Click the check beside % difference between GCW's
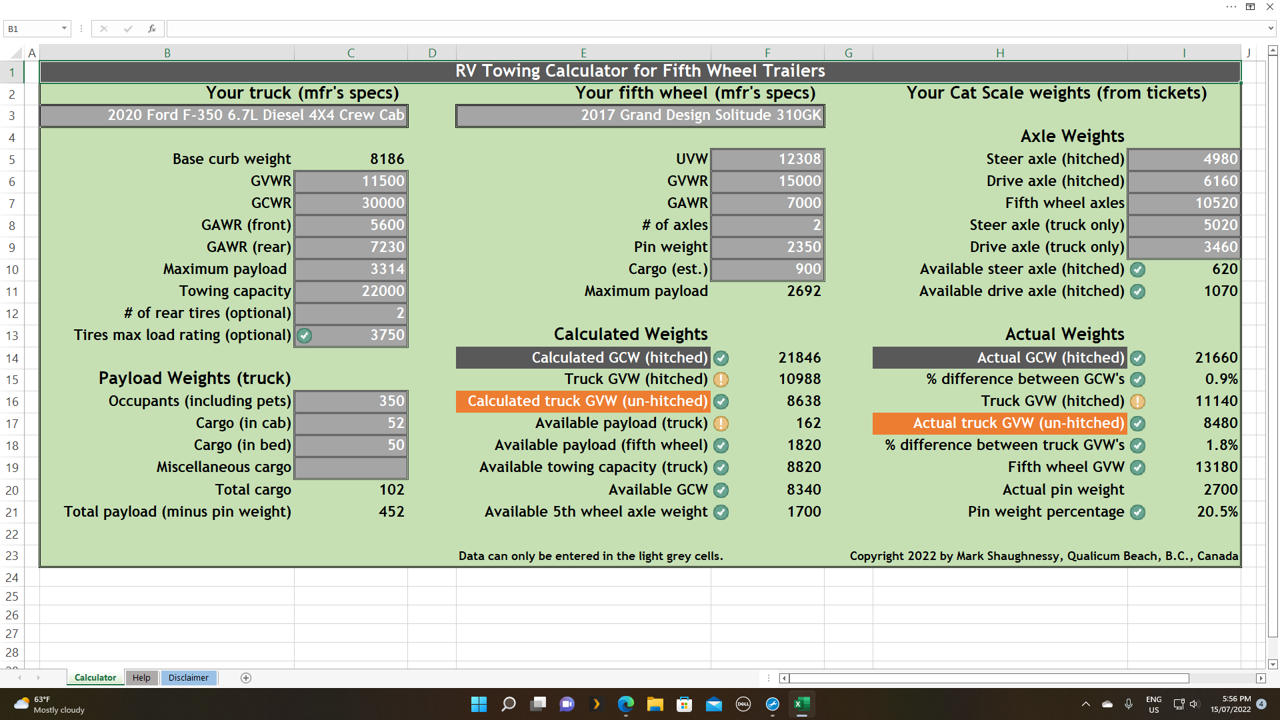Image resolution: width=1280 pixels, height=720 pixels. click(x=1138, y=379)
